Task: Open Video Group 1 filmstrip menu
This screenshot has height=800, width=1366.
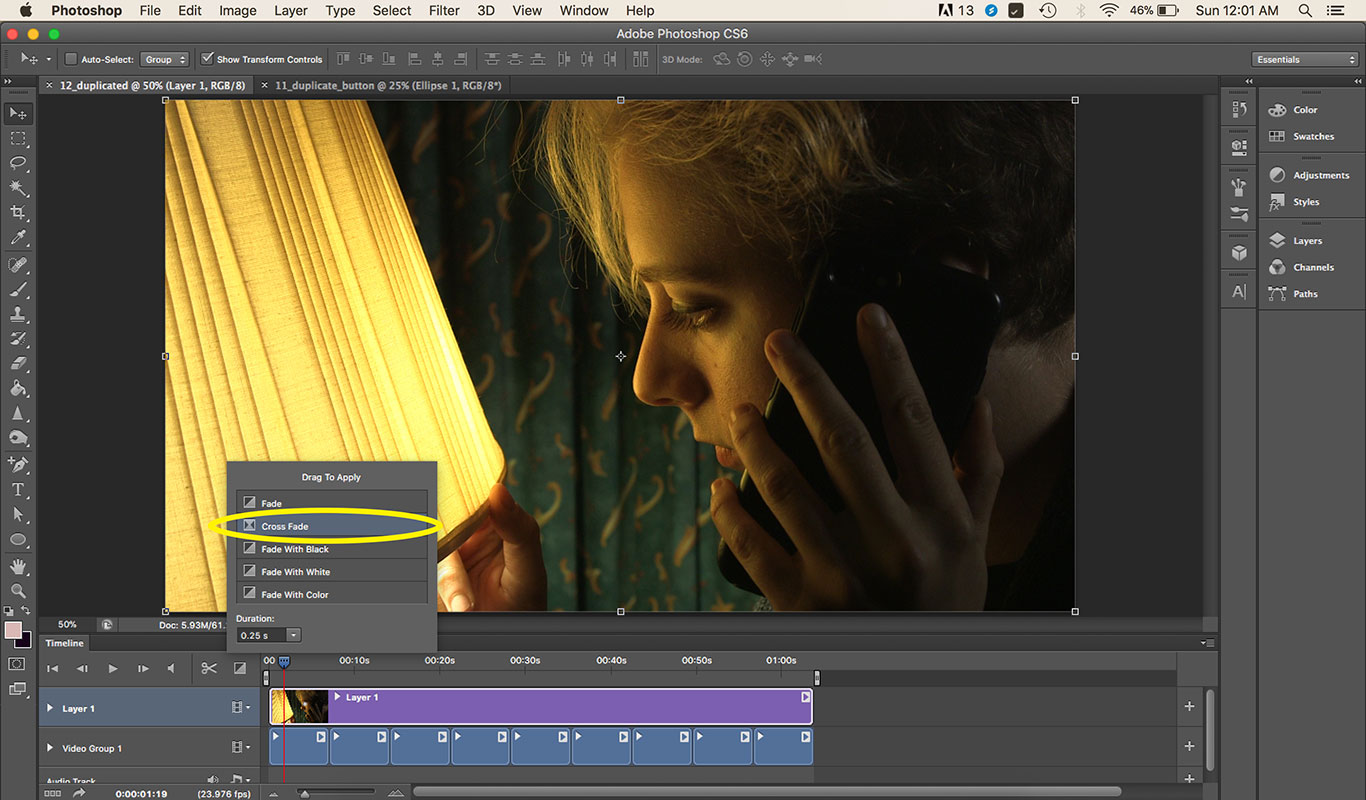Action: tap(240, 747)
